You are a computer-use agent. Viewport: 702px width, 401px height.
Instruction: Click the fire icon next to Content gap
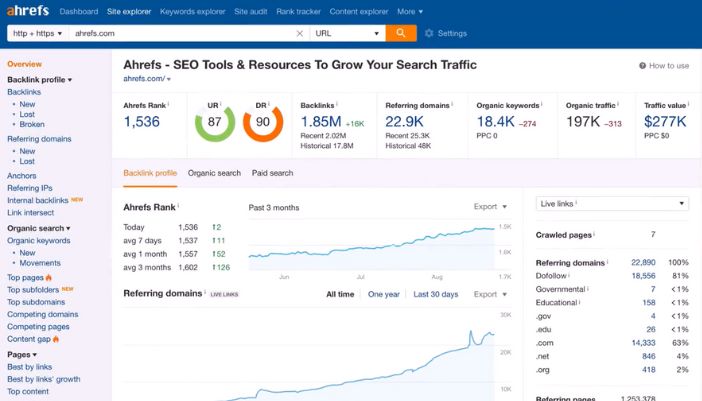tap(56, 339)
